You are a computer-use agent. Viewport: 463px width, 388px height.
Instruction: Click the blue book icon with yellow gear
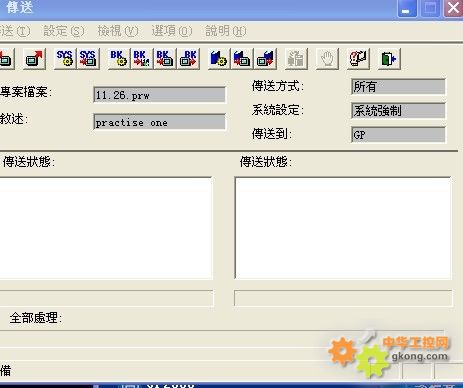click(x=219, y=59)
